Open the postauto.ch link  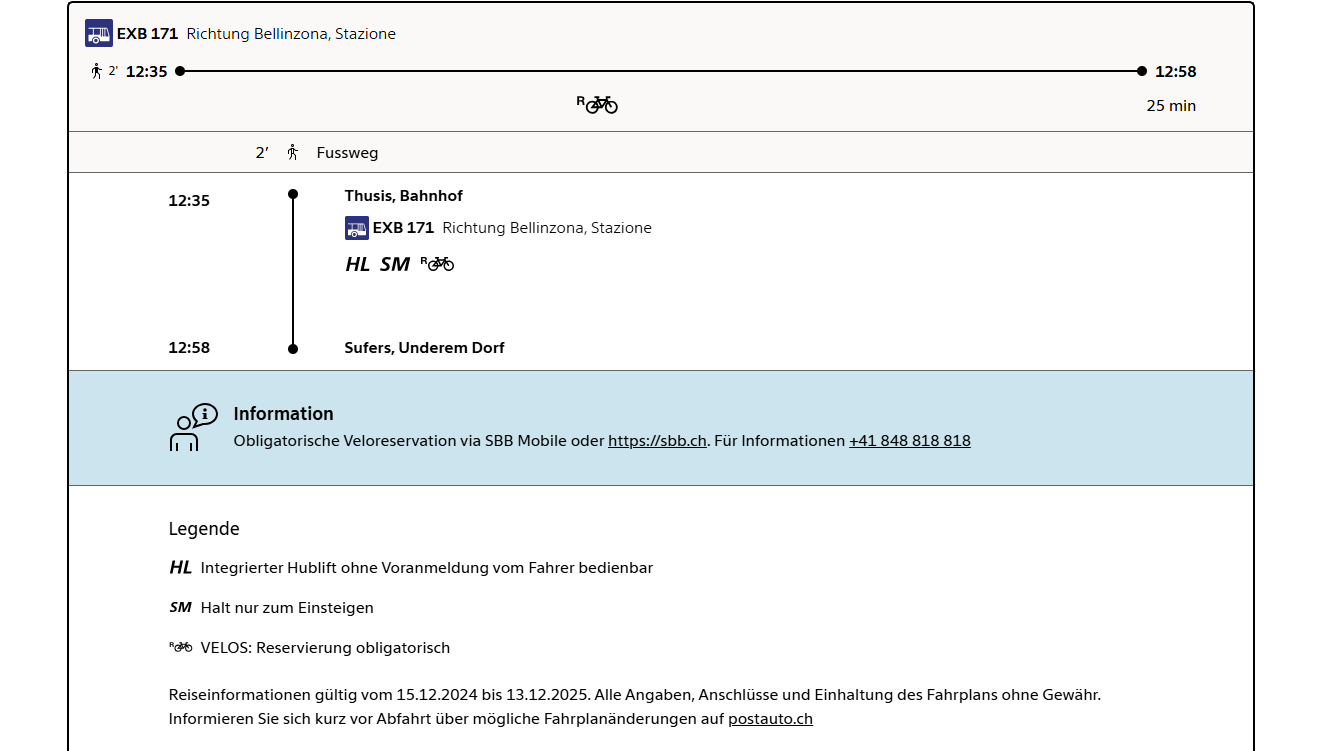[x=770, y=719]
